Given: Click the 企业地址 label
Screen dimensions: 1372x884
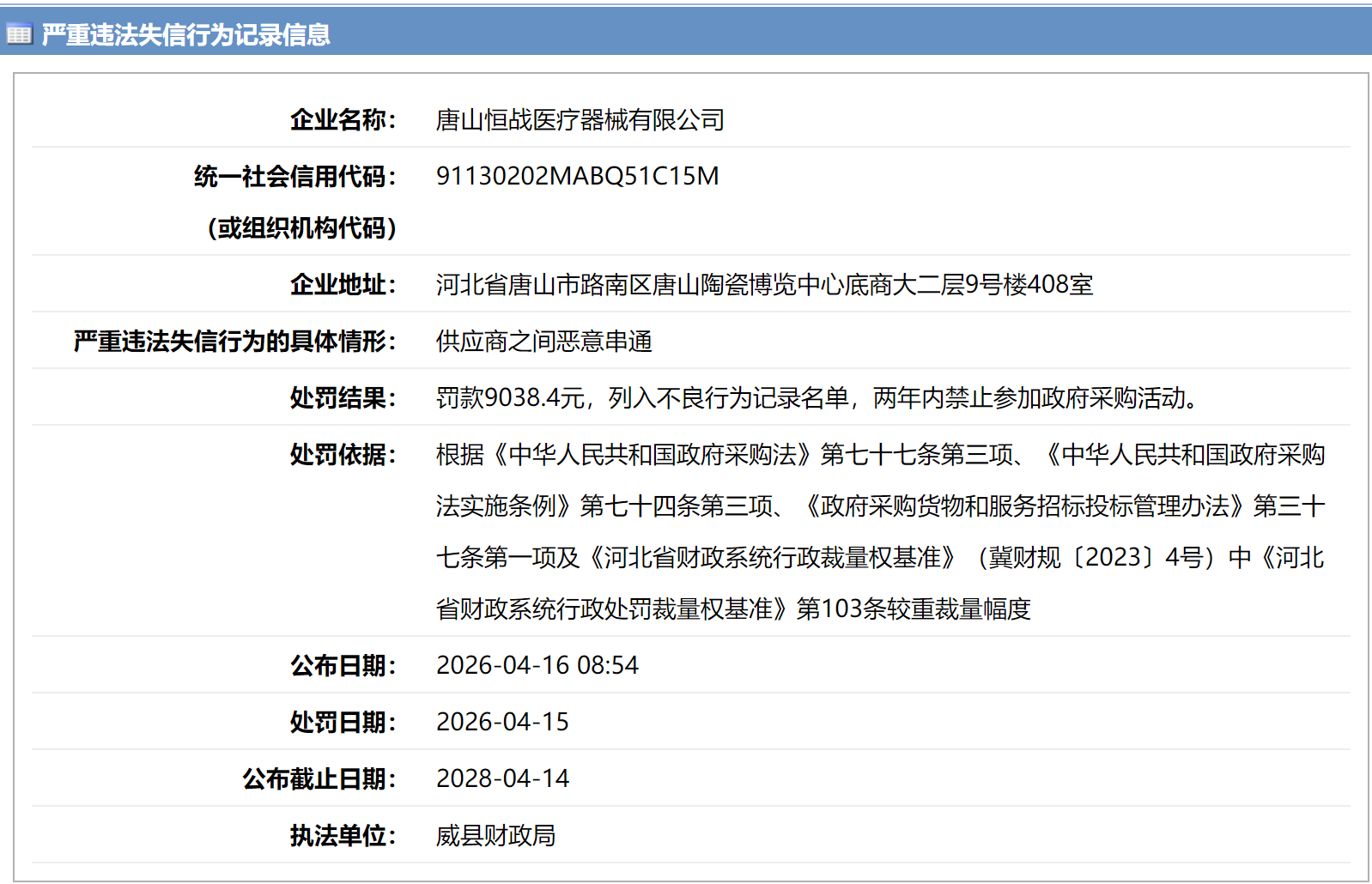Looking at the screenshot, I should point(343,284).
